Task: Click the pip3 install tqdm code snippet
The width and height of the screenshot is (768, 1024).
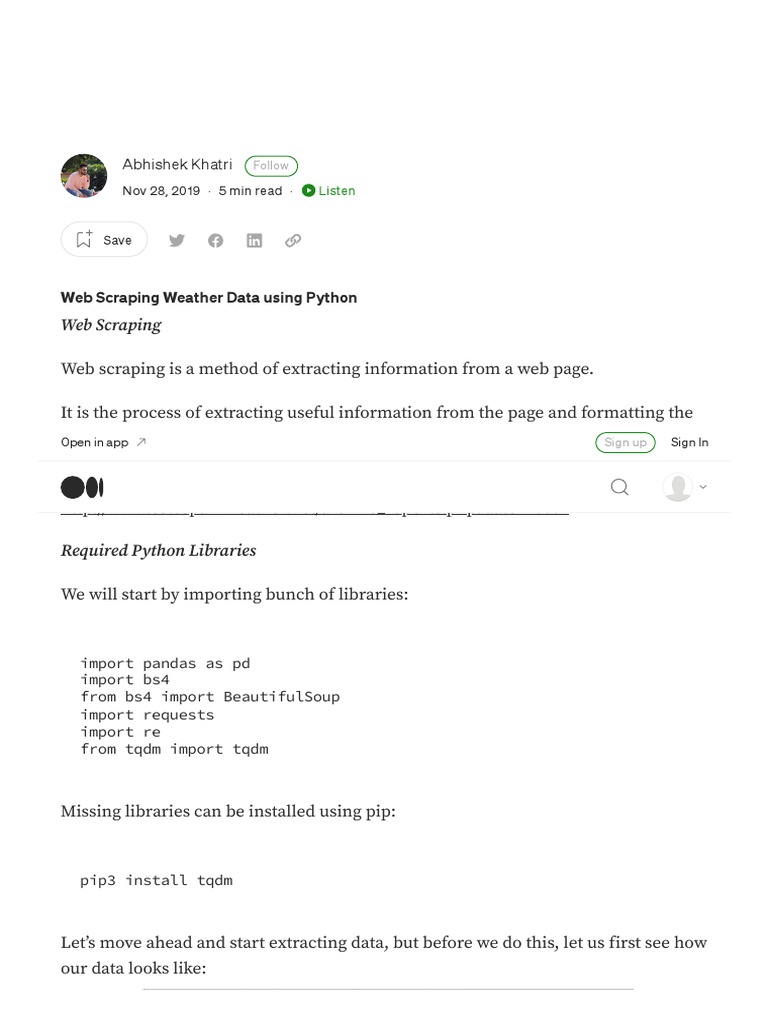Action: click(156, 880)
